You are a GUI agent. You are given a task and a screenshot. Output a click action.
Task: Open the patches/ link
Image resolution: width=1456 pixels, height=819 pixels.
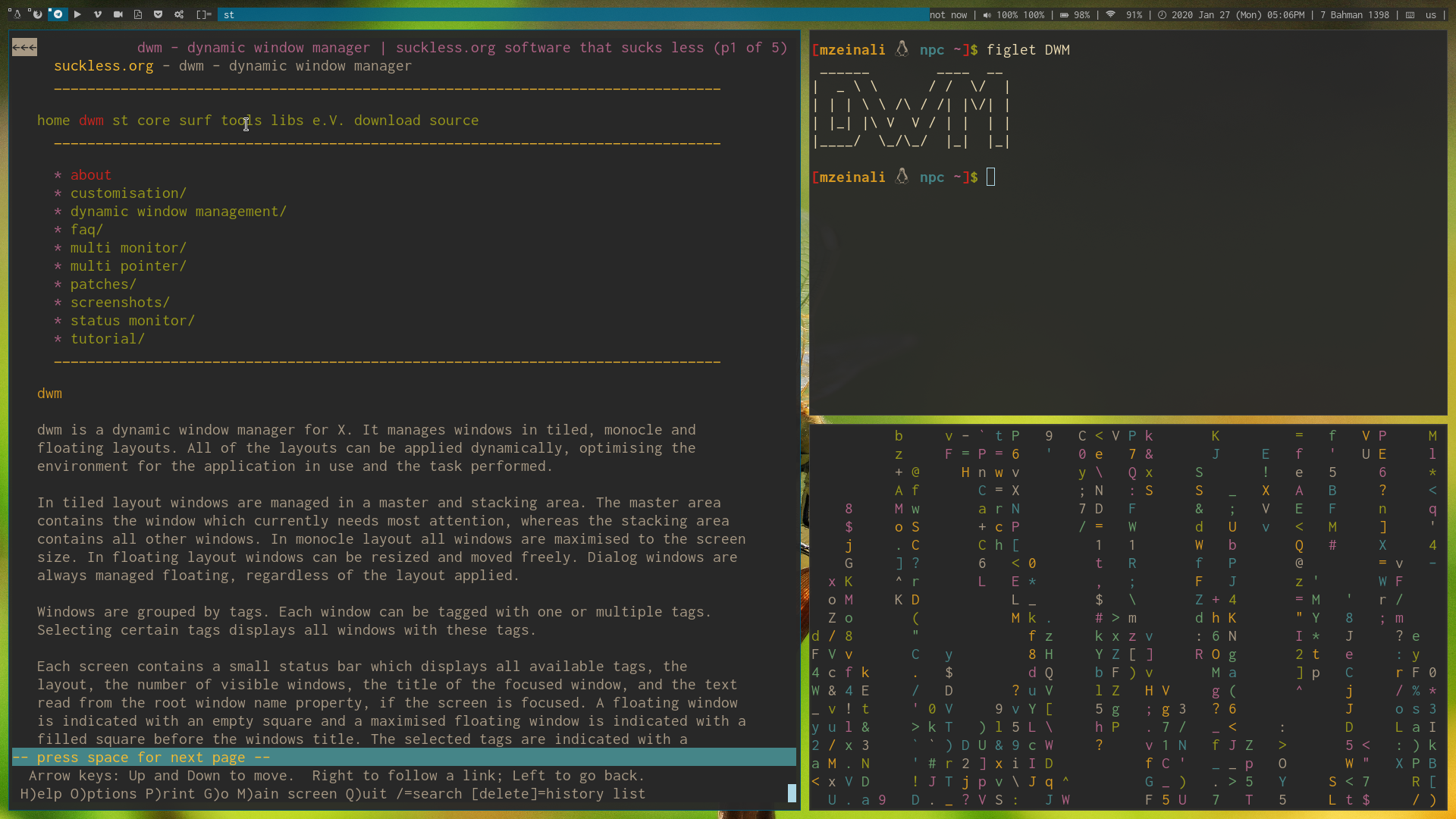click(103, 284)
